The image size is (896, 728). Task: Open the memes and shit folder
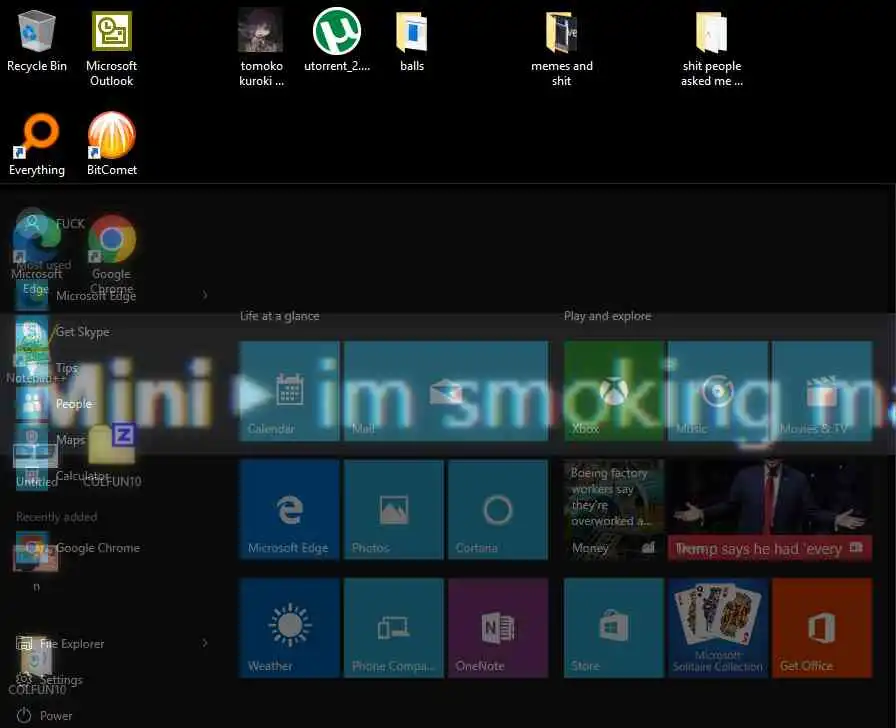pyautogui.click(x=562, y=49)
